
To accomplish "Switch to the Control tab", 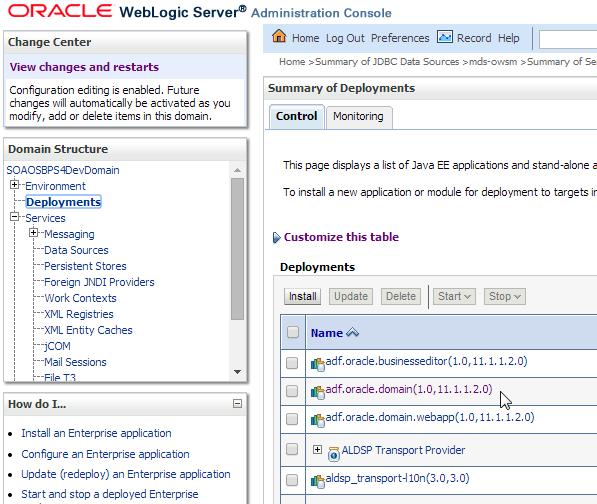I will pos(297,116).
